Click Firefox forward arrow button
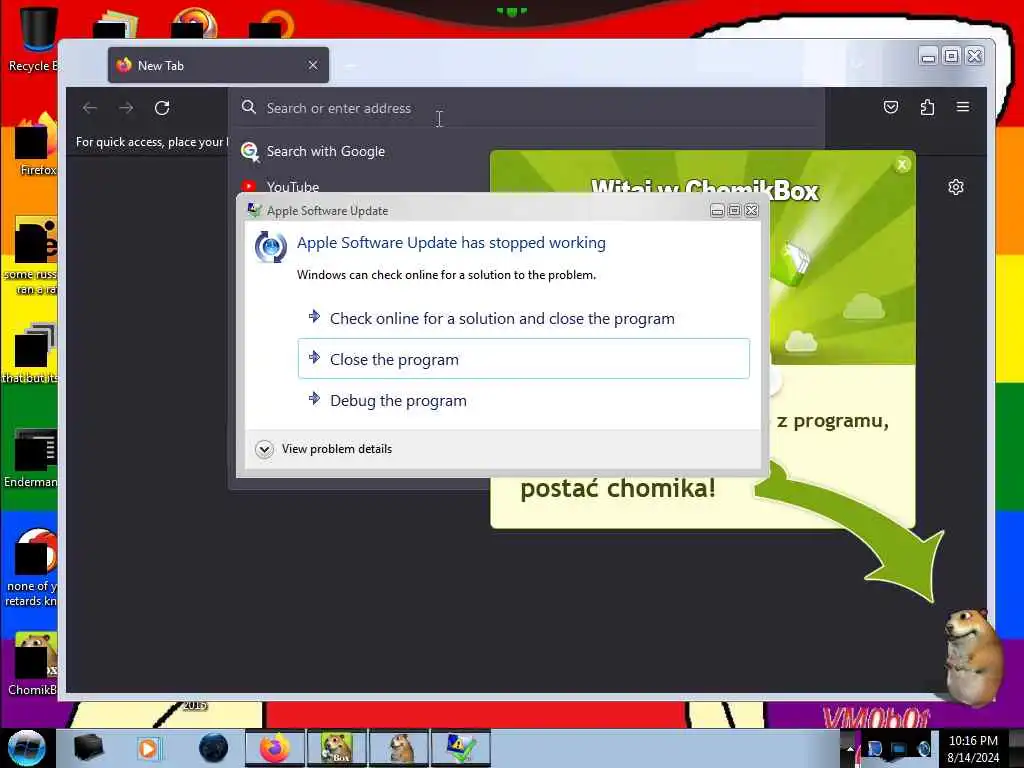1024x768 pixels. pos(126,108)
